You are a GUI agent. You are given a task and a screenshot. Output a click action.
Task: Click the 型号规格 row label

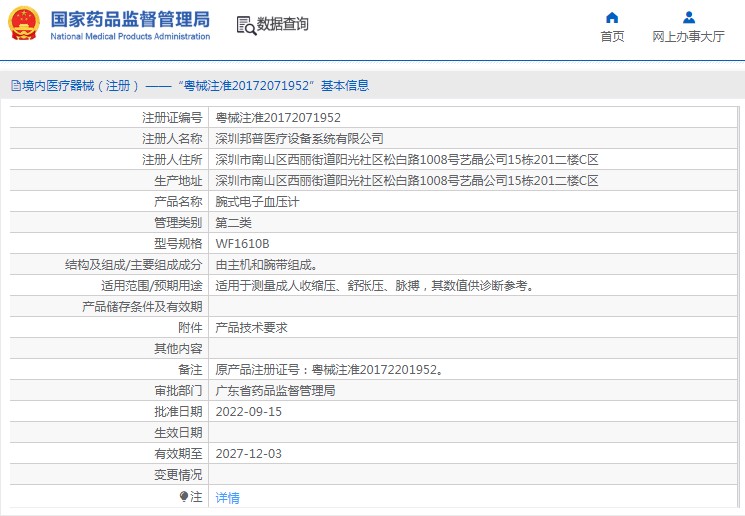pos(178,244)
